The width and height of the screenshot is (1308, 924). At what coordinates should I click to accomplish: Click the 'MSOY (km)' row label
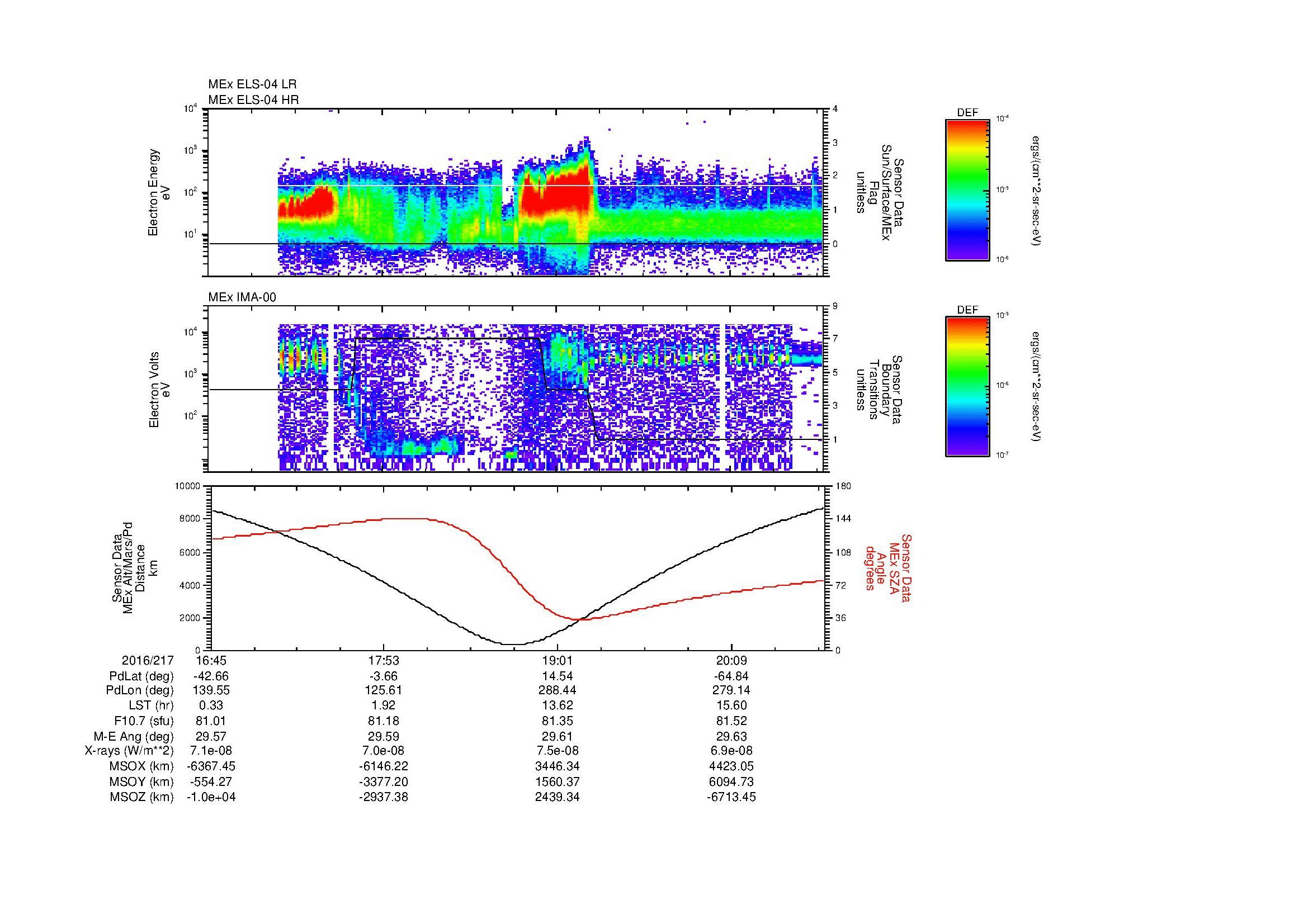pyautogui.click(x=142, y=781)
